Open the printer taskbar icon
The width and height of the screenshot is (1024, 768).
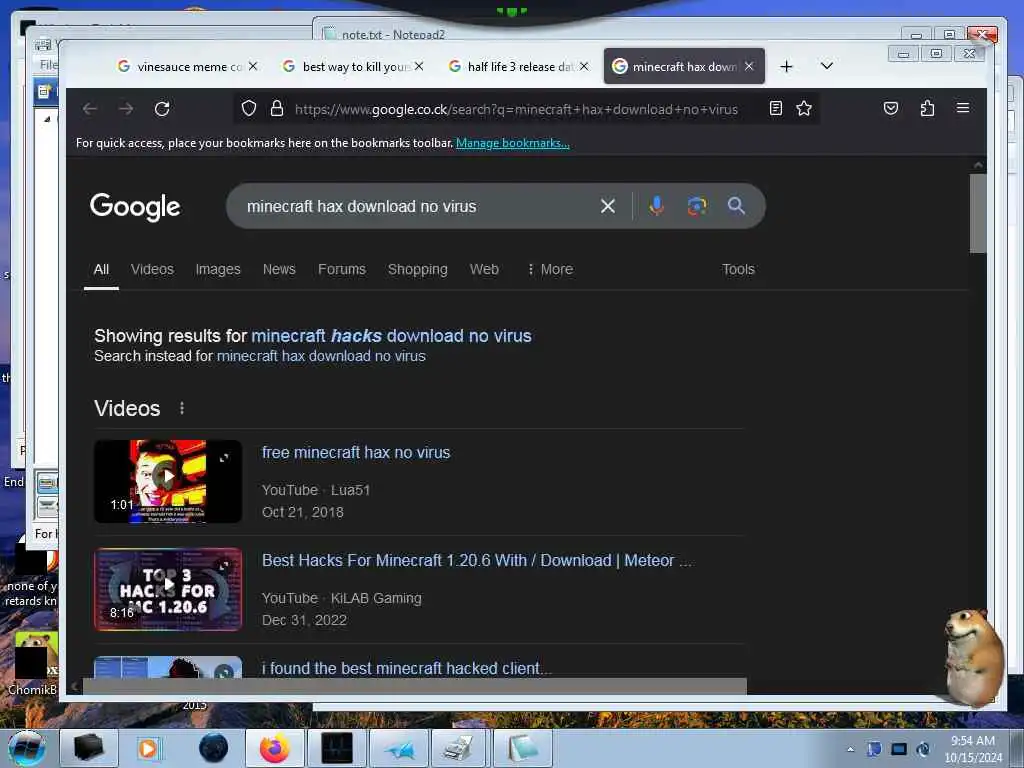tap(458, 748)
